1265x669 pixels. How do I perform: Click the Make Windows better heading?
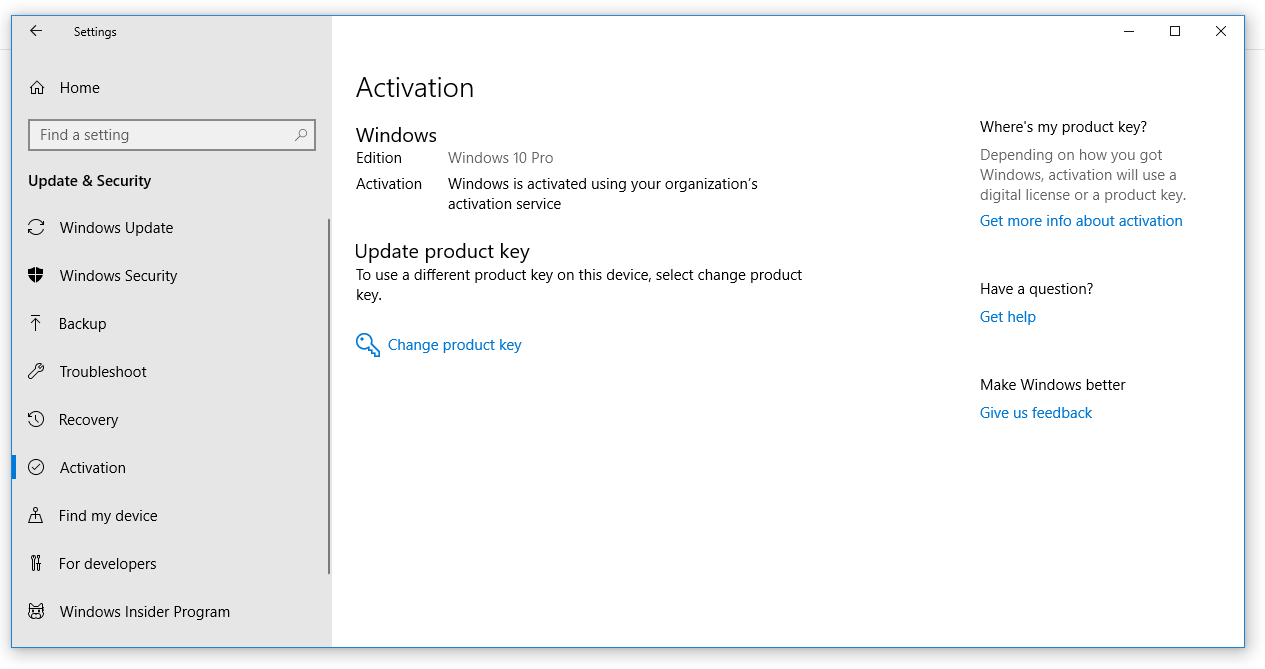point(1052,385)
